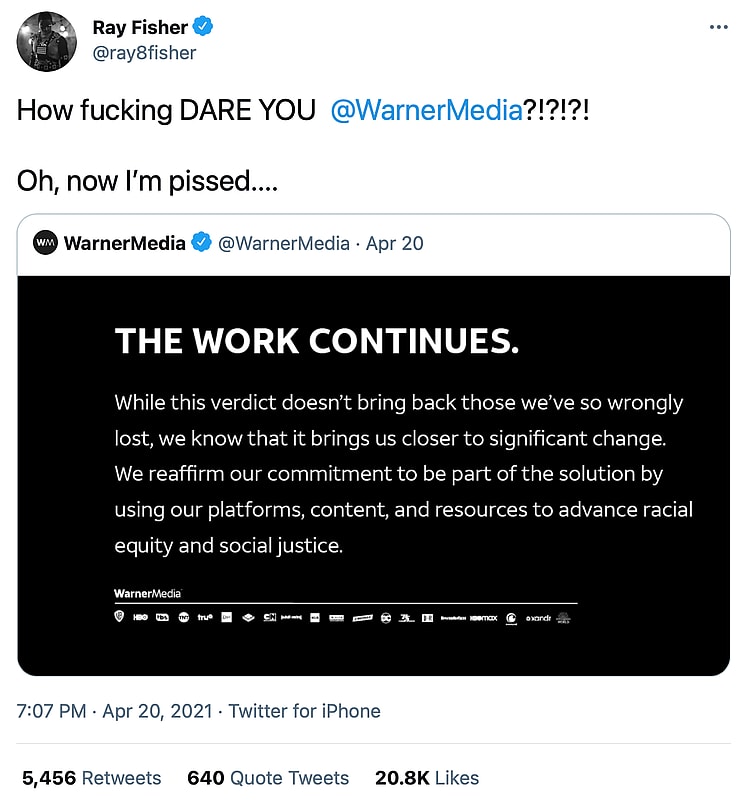The image size is (750, 806).
Task: Click the xandr logo in the image
Action: tap(537, 618)
